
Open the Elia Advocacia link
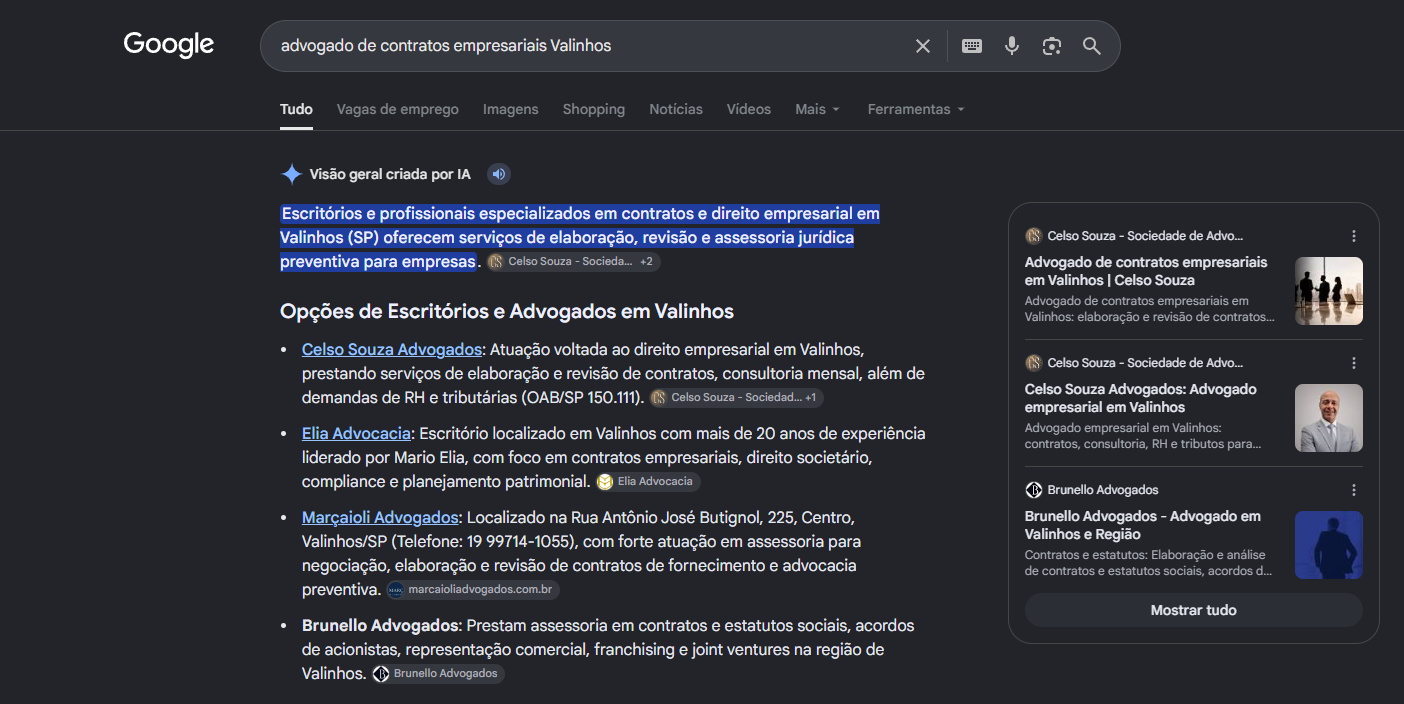(x=356, y=433)
